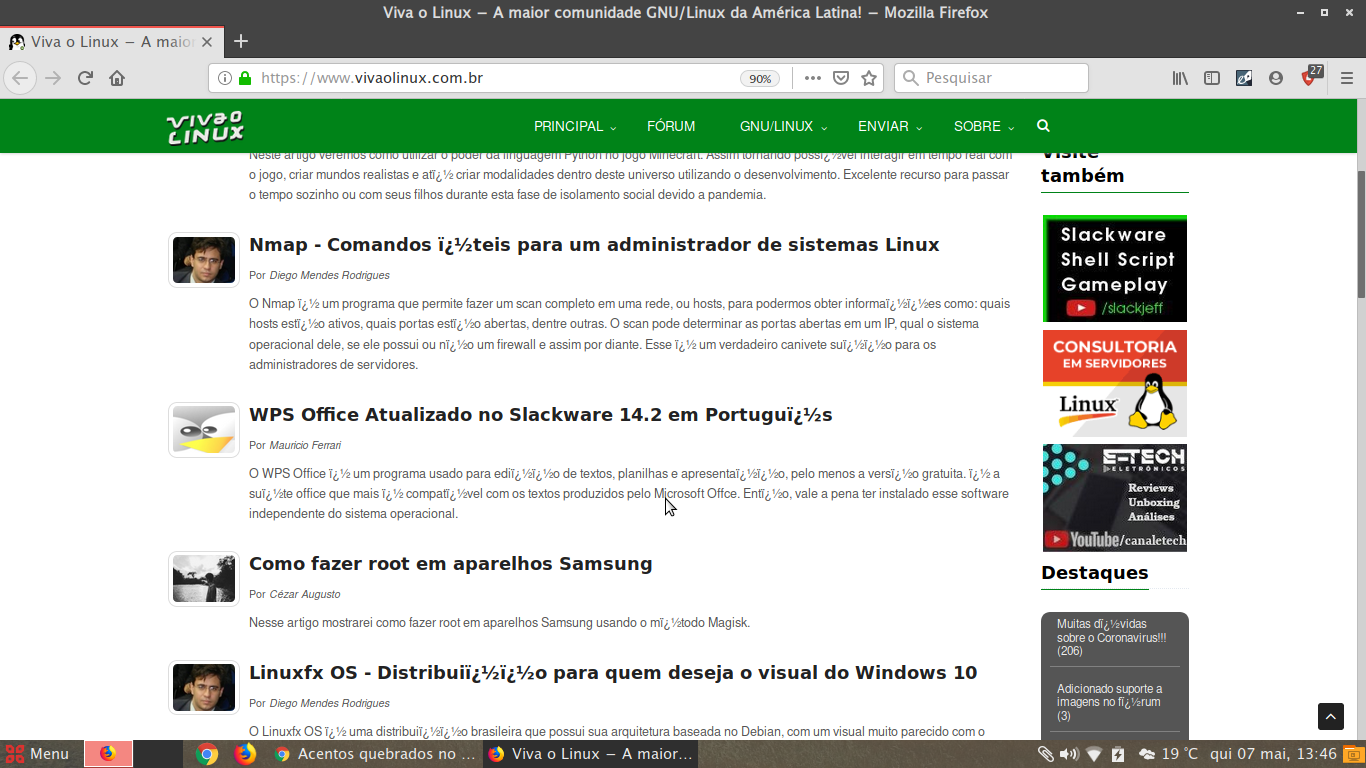This screenshot has width=1366, height=768.
Task: Open author Cézar Augusto profile link
Action: tap(305, 594)
